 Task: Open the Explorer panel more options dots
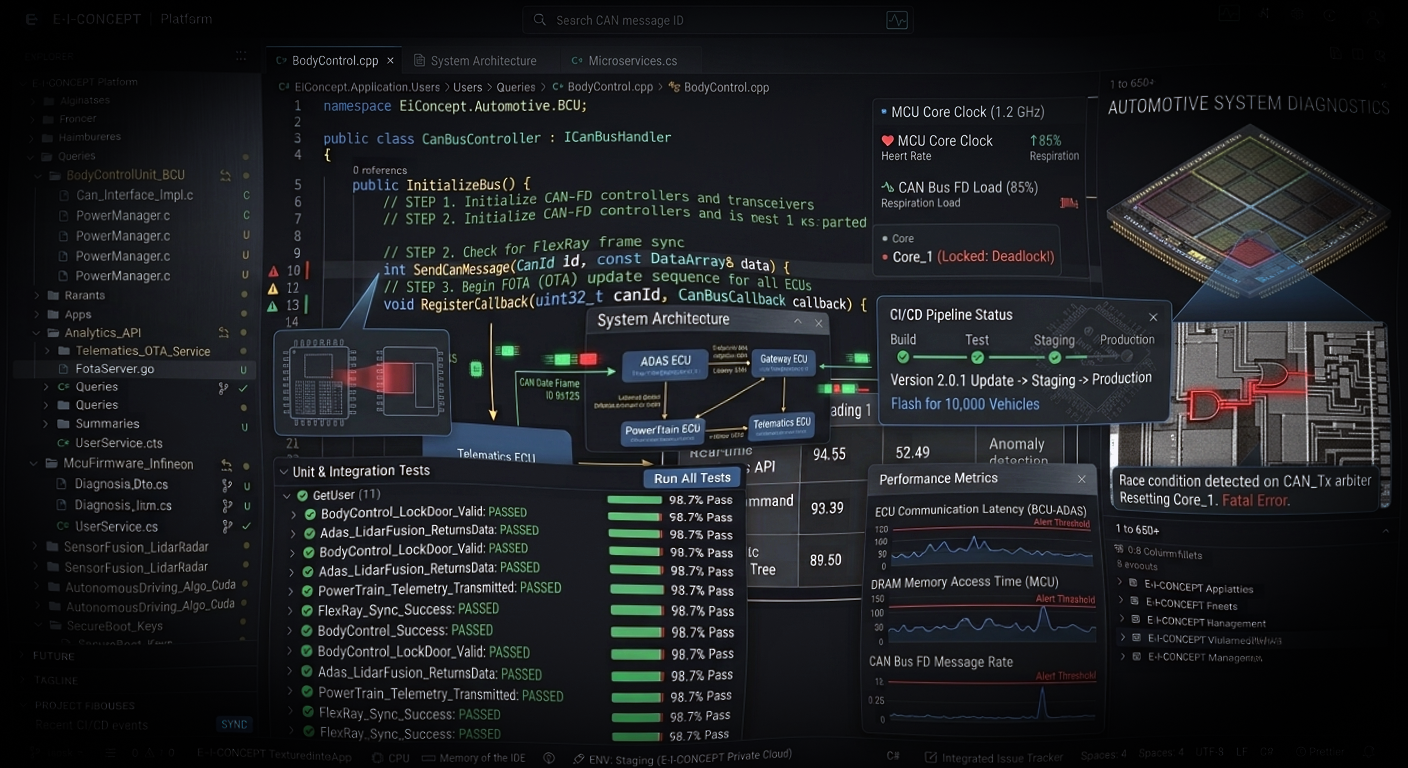(241, 56)
